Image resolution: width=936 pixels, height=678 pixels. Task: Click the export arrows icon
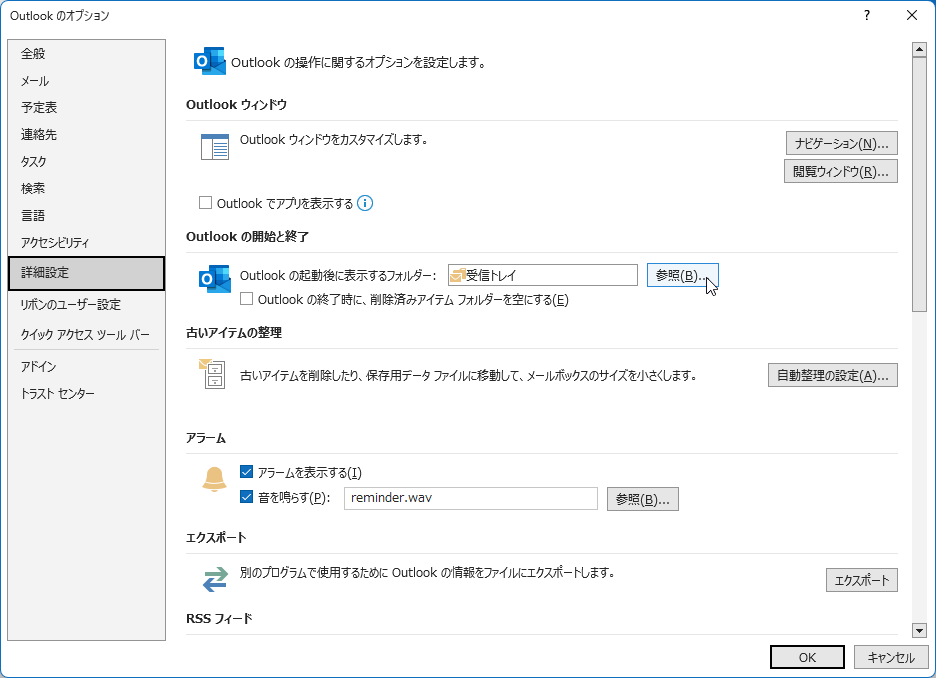click(215, 579)
